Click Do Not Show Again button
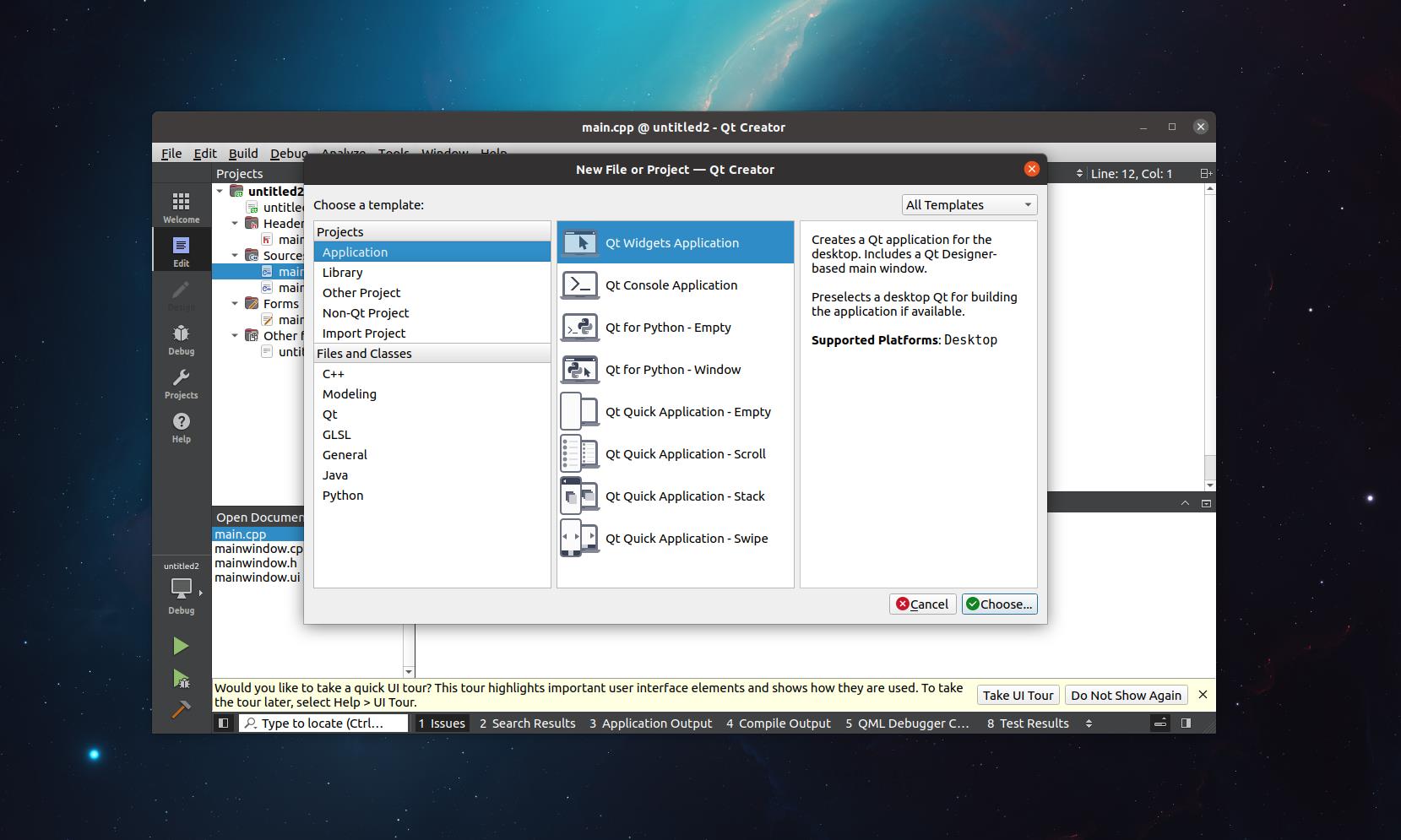 coord(1126,695)
